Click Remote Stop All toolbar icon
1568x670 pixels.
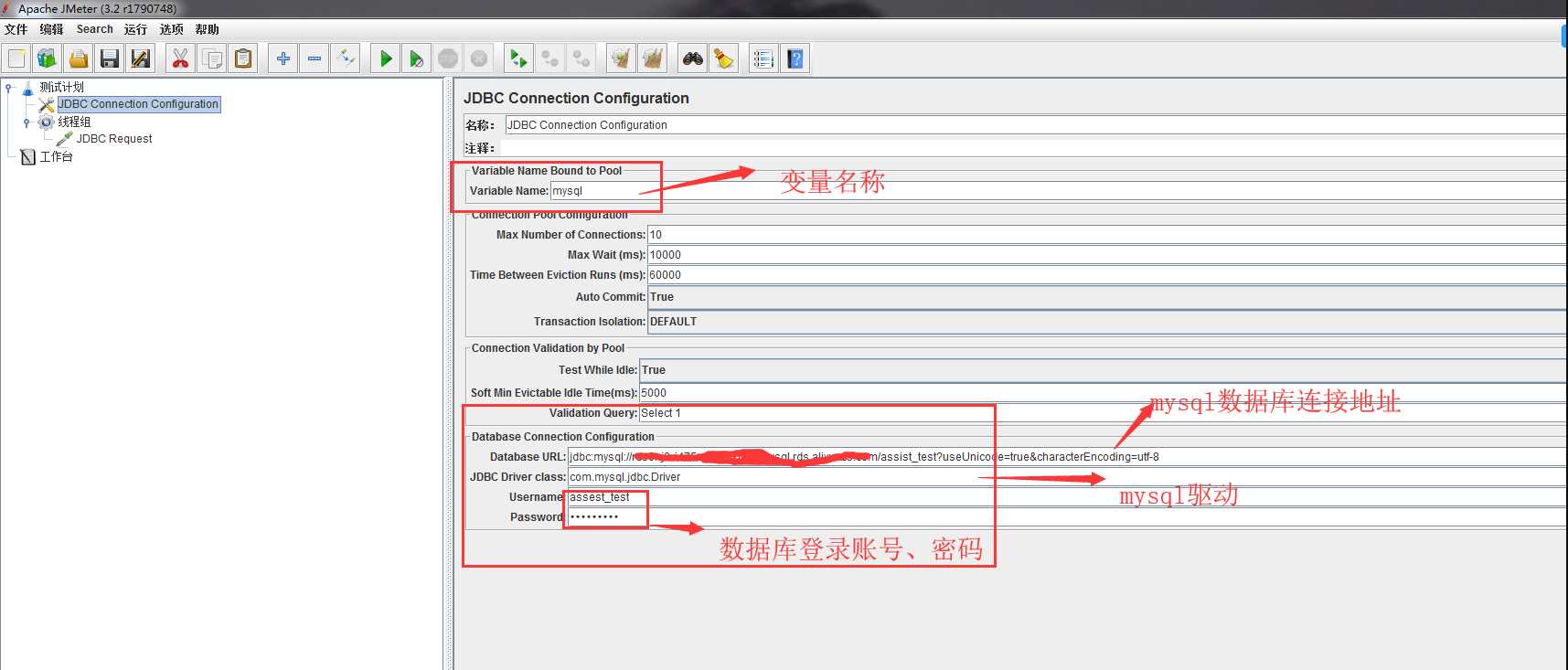549,58
